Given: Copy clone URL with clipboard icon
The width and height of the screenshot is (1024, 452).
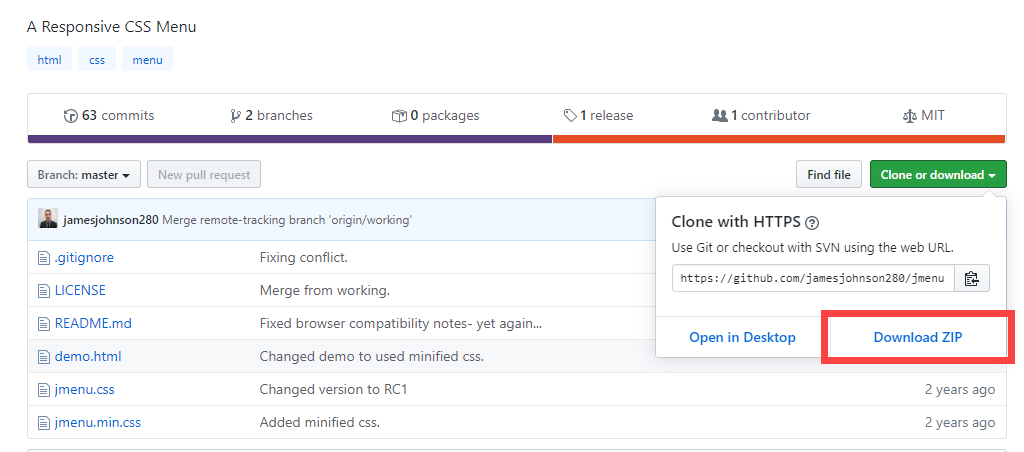Looking at the screenshot, I should click(972, 278).
